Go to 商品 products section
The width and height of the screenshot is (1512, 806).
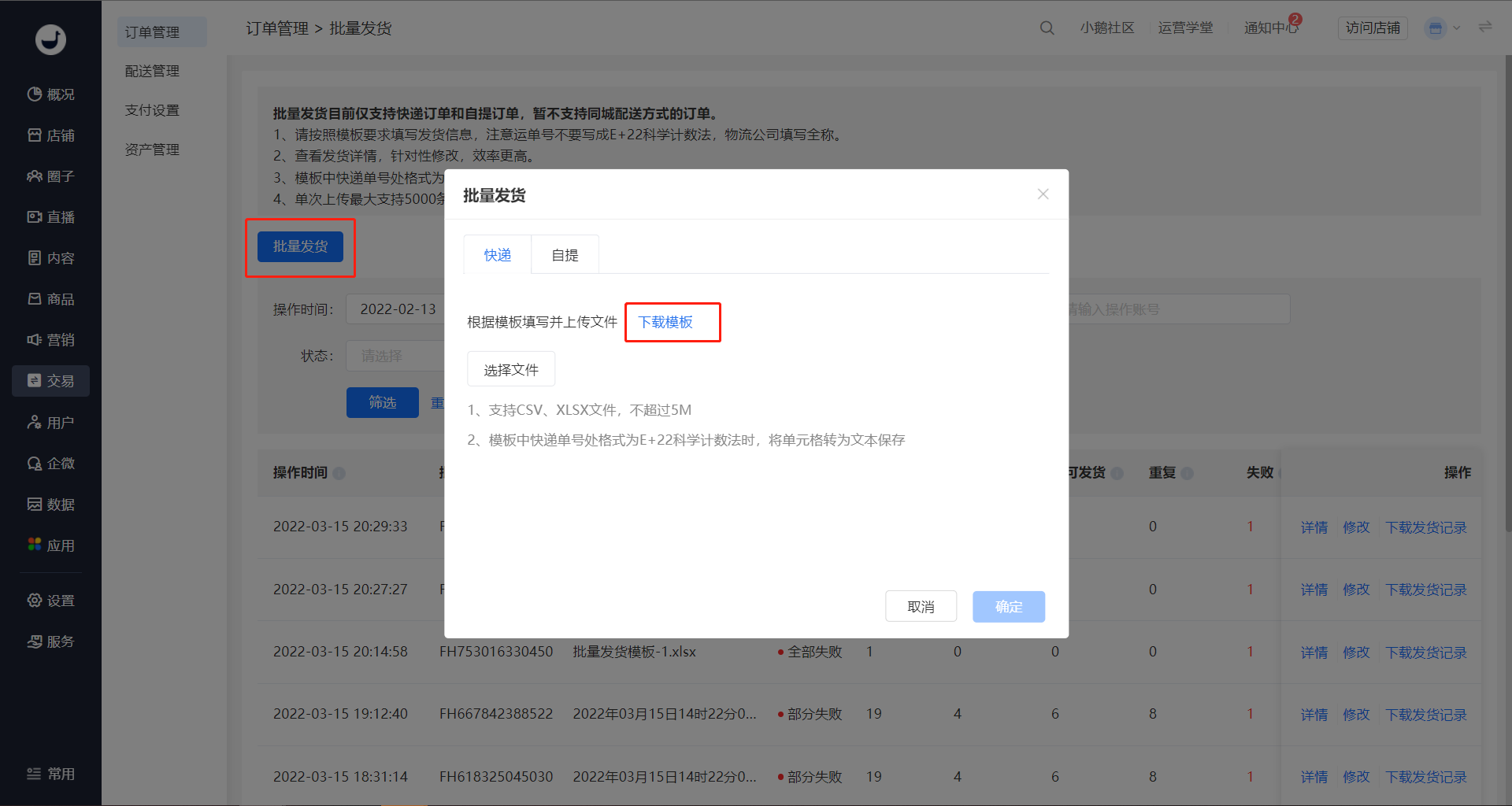tap(50, 299)
